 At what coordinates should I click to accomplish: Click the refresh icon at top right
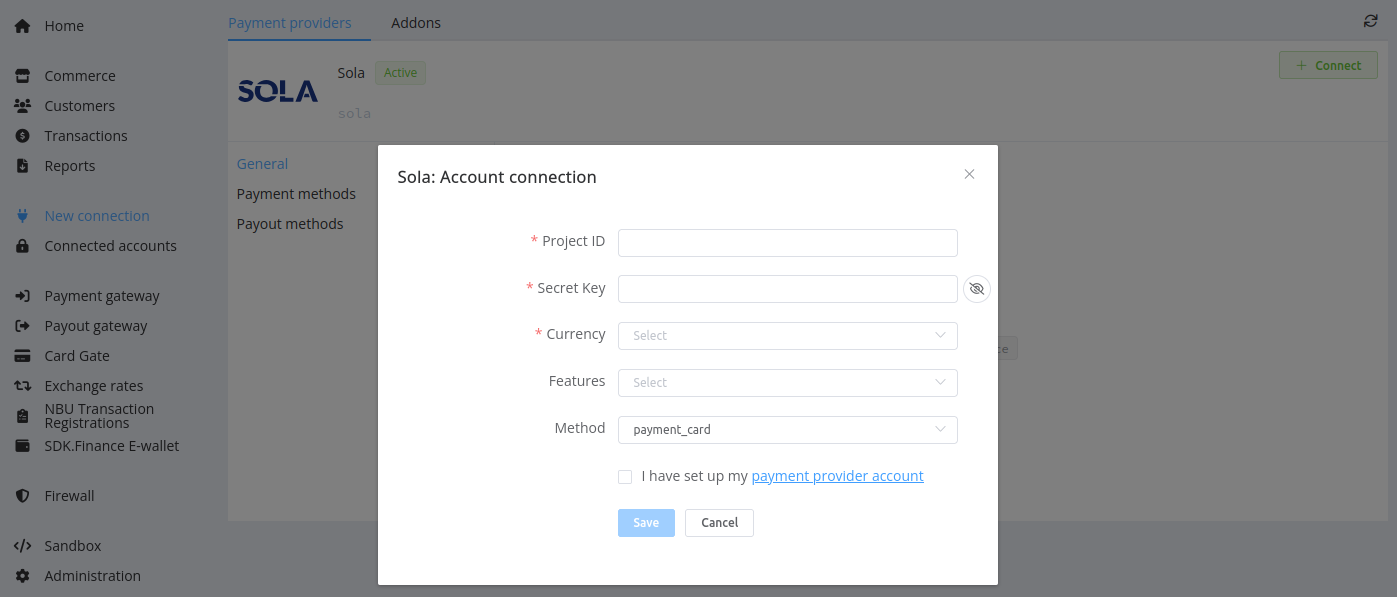pyautogui.click(x=1370, y=21)
